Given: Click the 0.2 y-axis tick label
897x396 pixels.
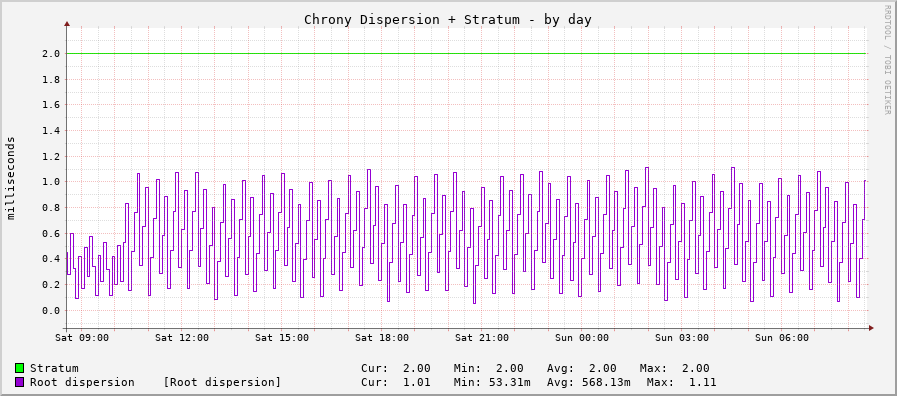Looking at the screenshot, I should [51, 284].
